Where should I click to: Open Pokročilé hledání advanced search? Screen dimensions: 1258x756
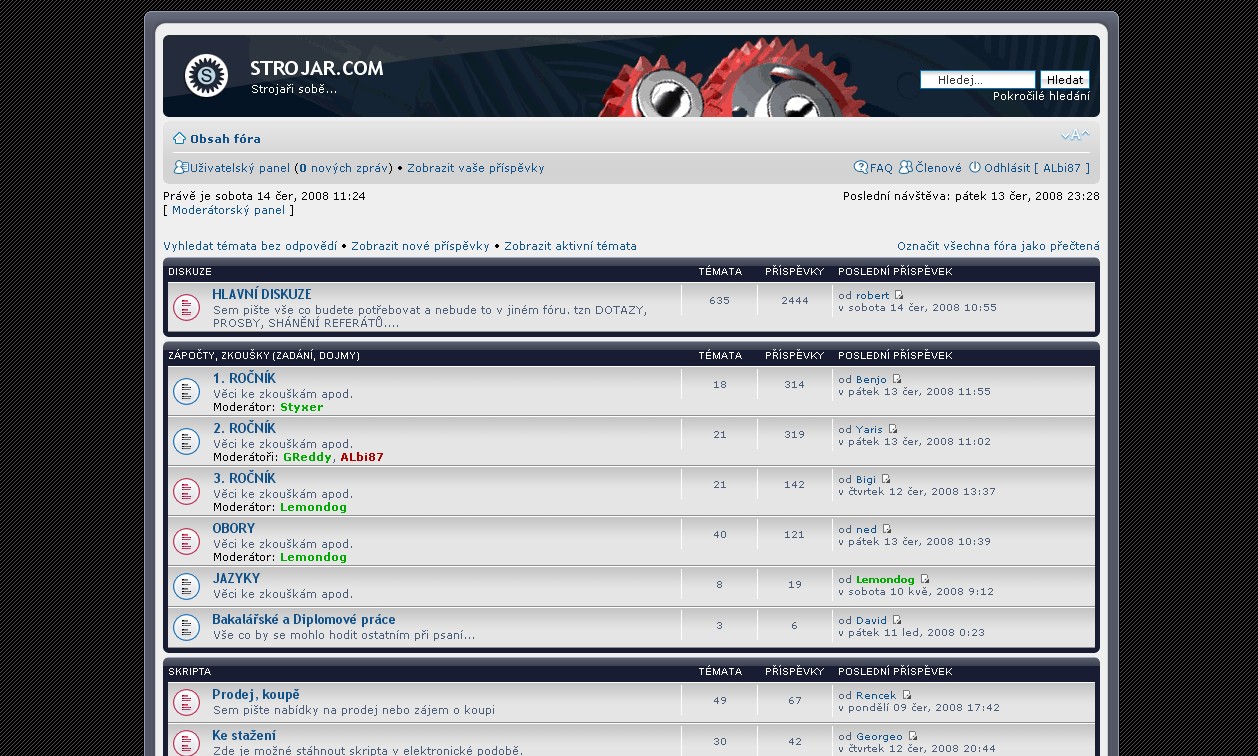pos(1041,96)
